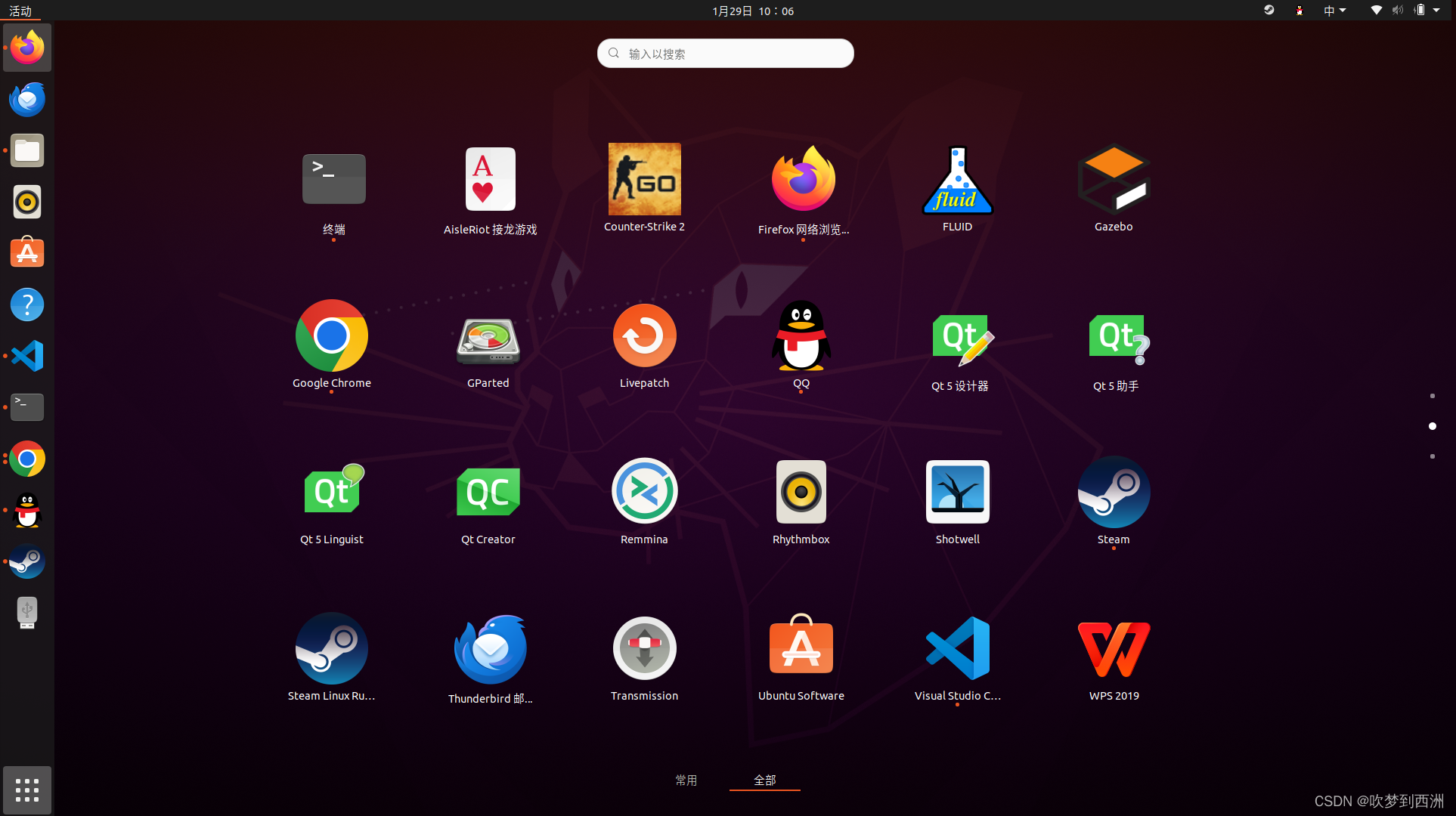Go to the first app grid page dot

click(1432, 396)
